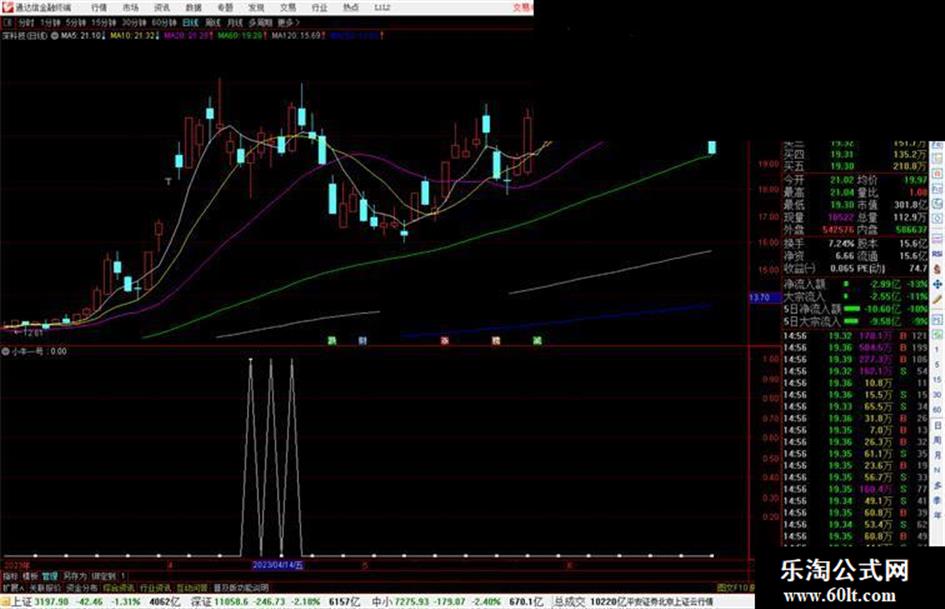
Task: Click the 净流入额 row in the quote panel
Action: click(856, 284)
